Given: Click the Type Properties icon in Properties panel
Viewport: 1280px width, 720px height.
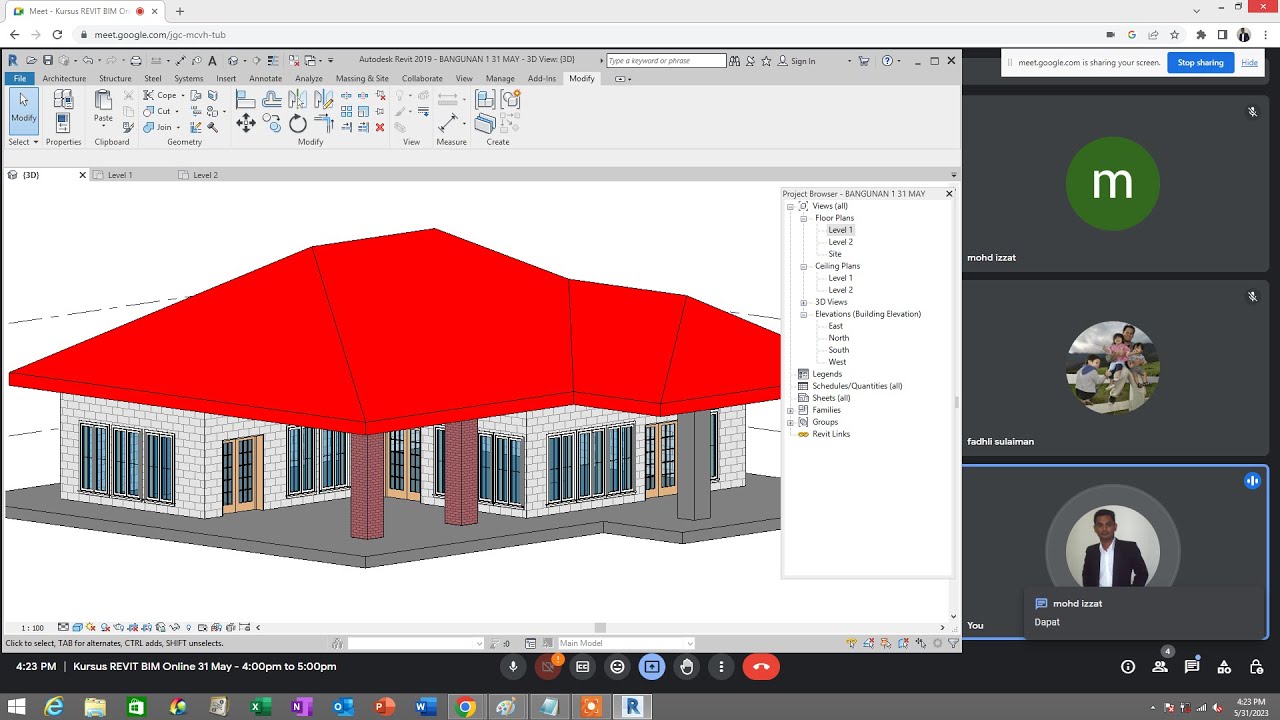Looking at the screenshot, I should pos(63,99).
